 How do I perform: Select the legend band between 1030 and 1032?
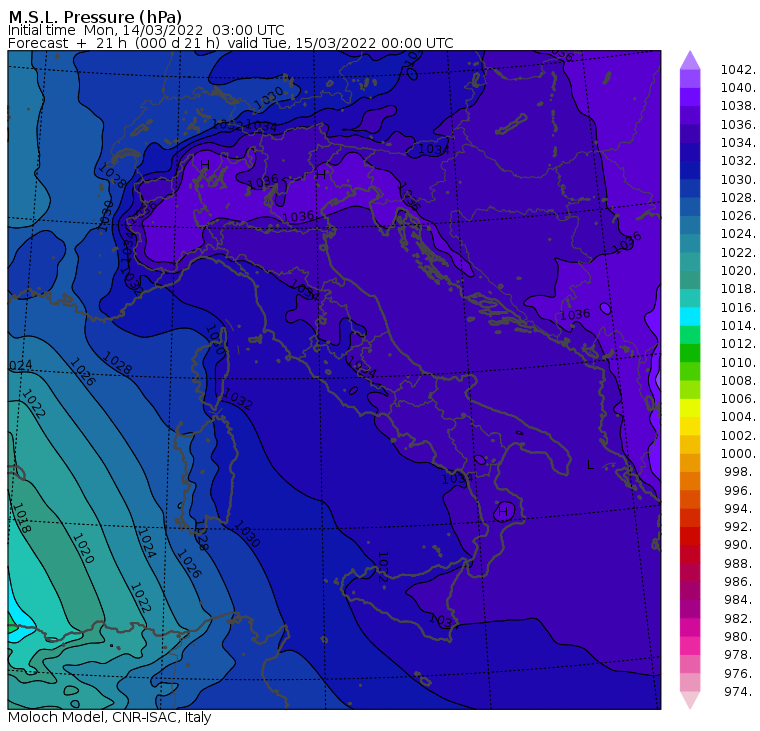point(690,170)
